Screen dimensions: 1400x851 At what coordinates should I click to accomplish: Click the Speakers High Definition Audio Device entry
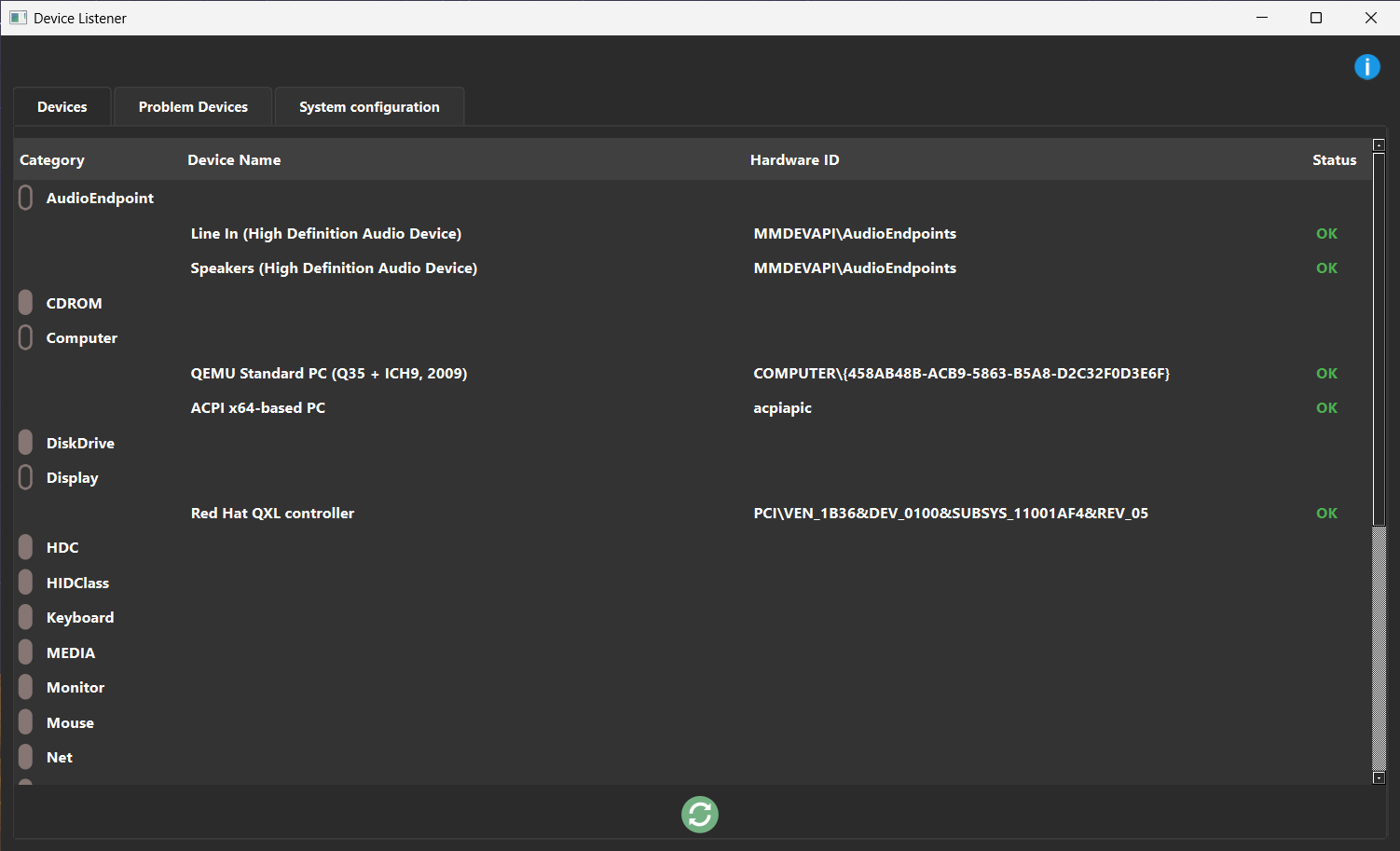[x=334, y=268]
